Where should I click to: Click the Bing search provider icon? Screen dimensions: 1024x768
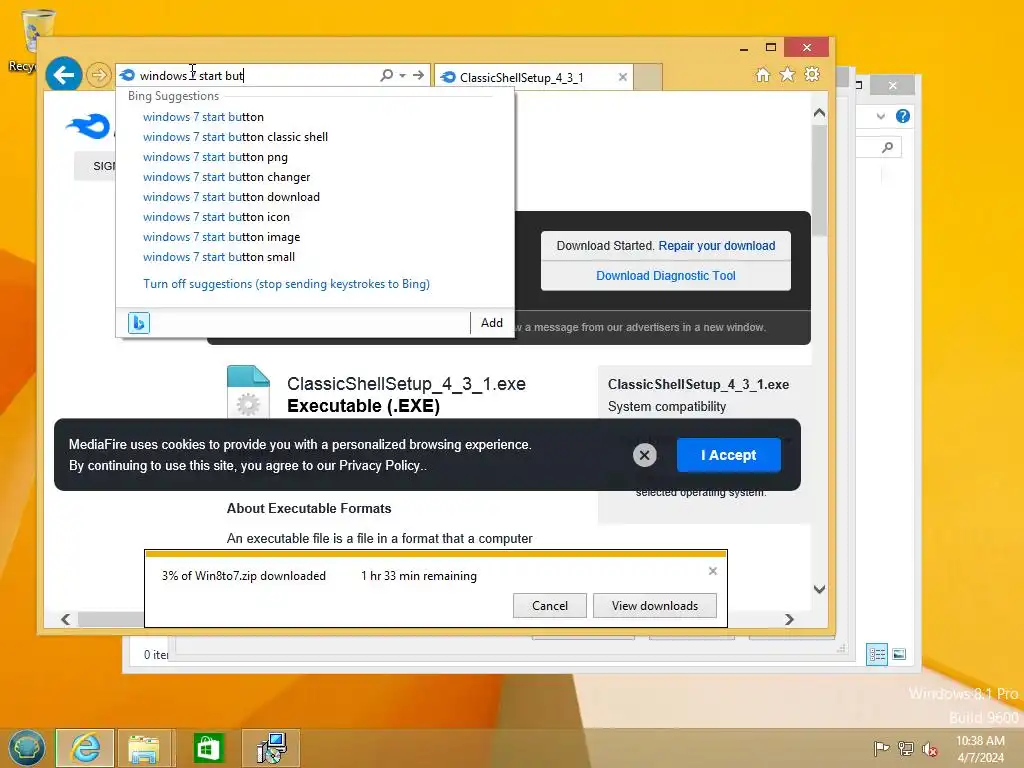pyautogui.click(x=138, y=323)
